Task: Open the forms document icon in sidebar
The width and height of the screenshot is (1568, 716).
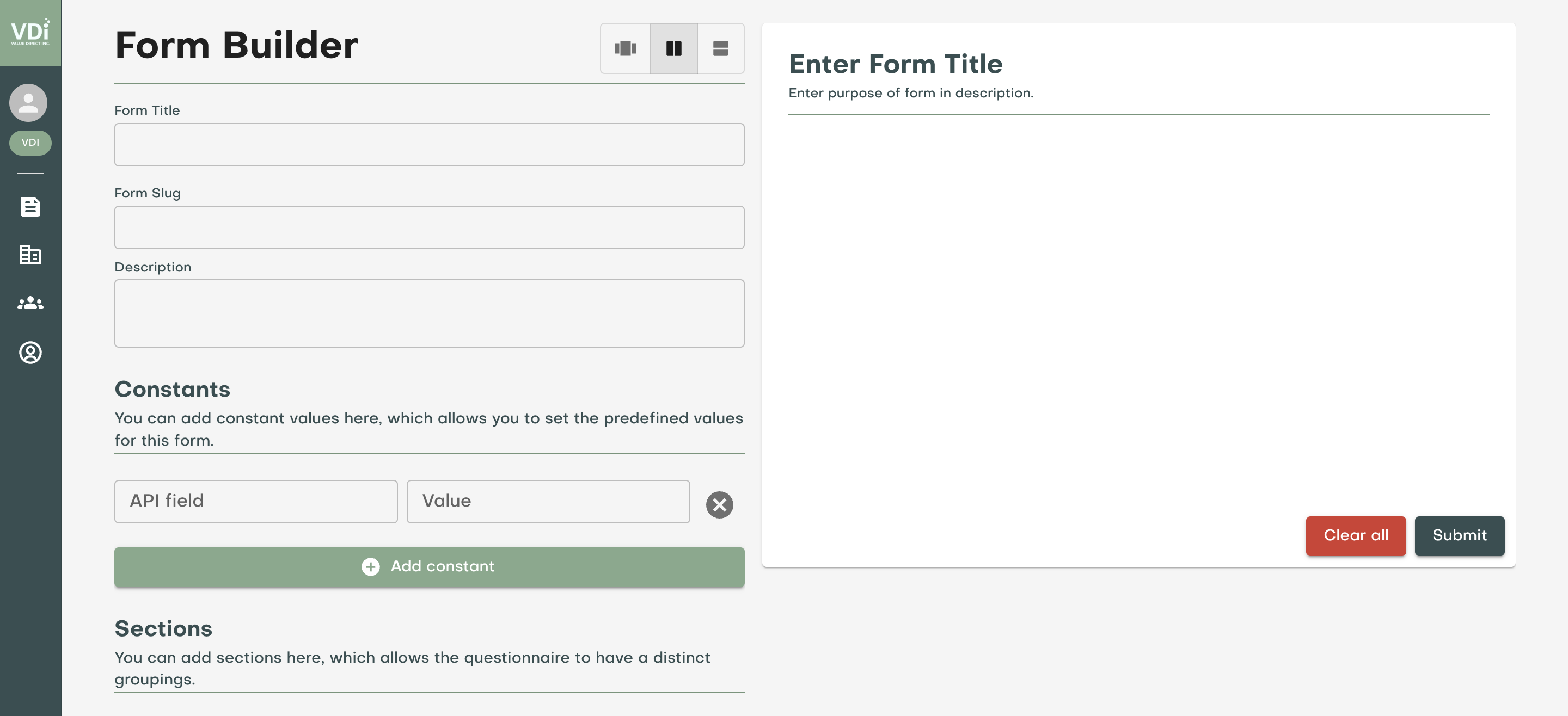Action: (x=30, y=207)
